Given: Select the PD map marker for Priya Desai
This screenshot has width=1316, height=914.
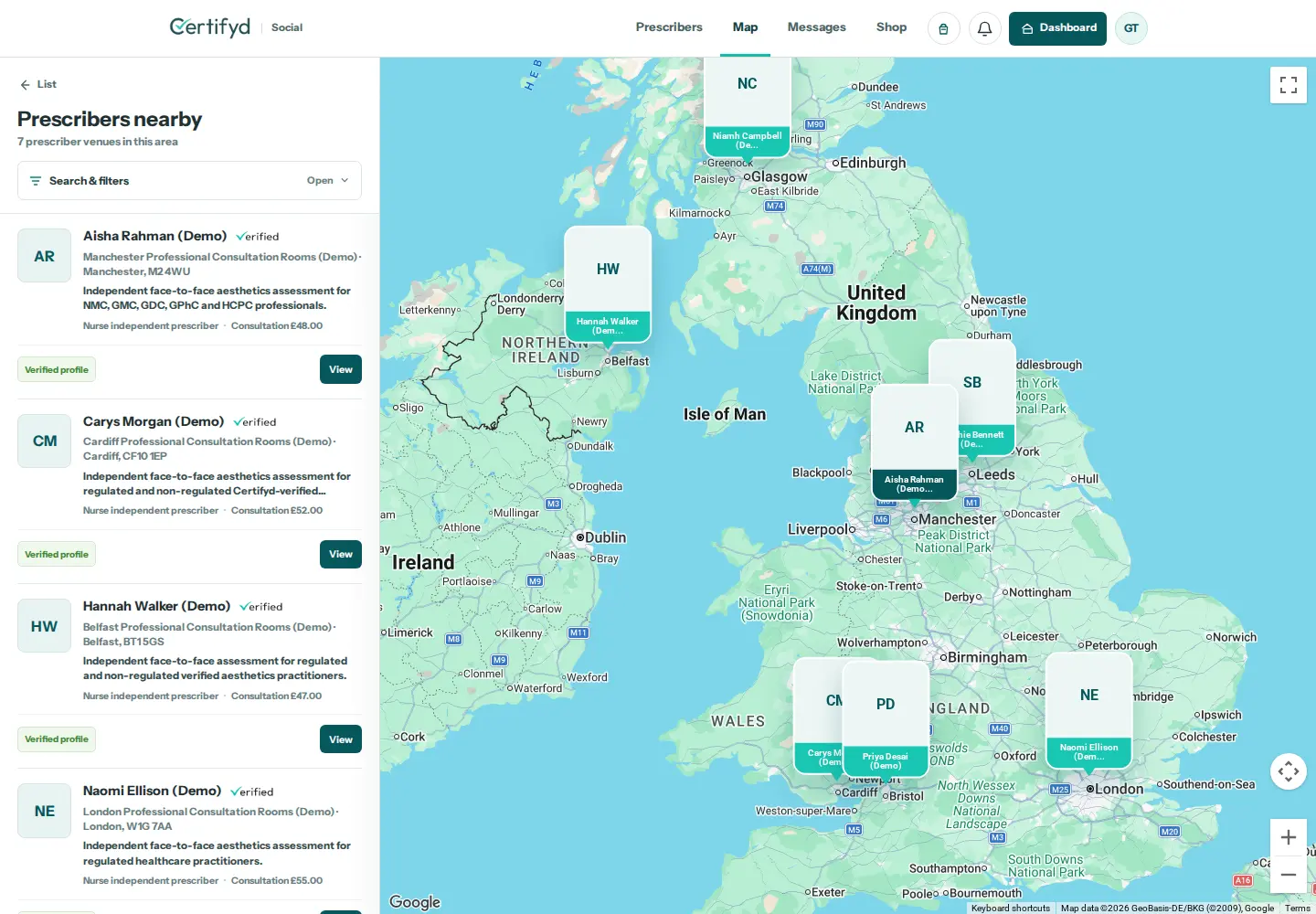Looking at the screenshot, I should tap(886, 717).
